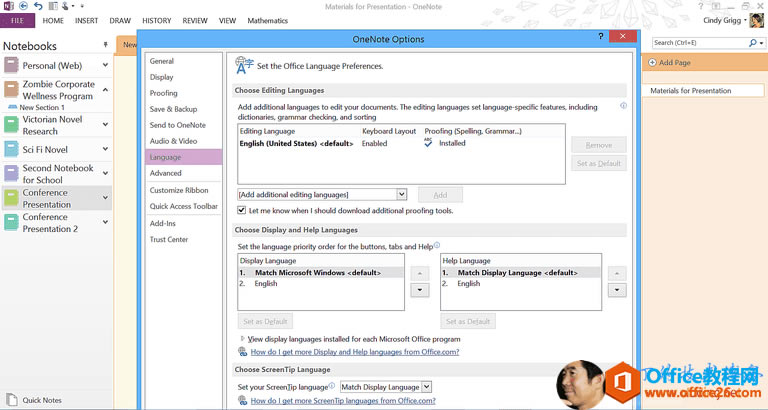Expand the Personal (Web) notebook chevron

point(105,65)
